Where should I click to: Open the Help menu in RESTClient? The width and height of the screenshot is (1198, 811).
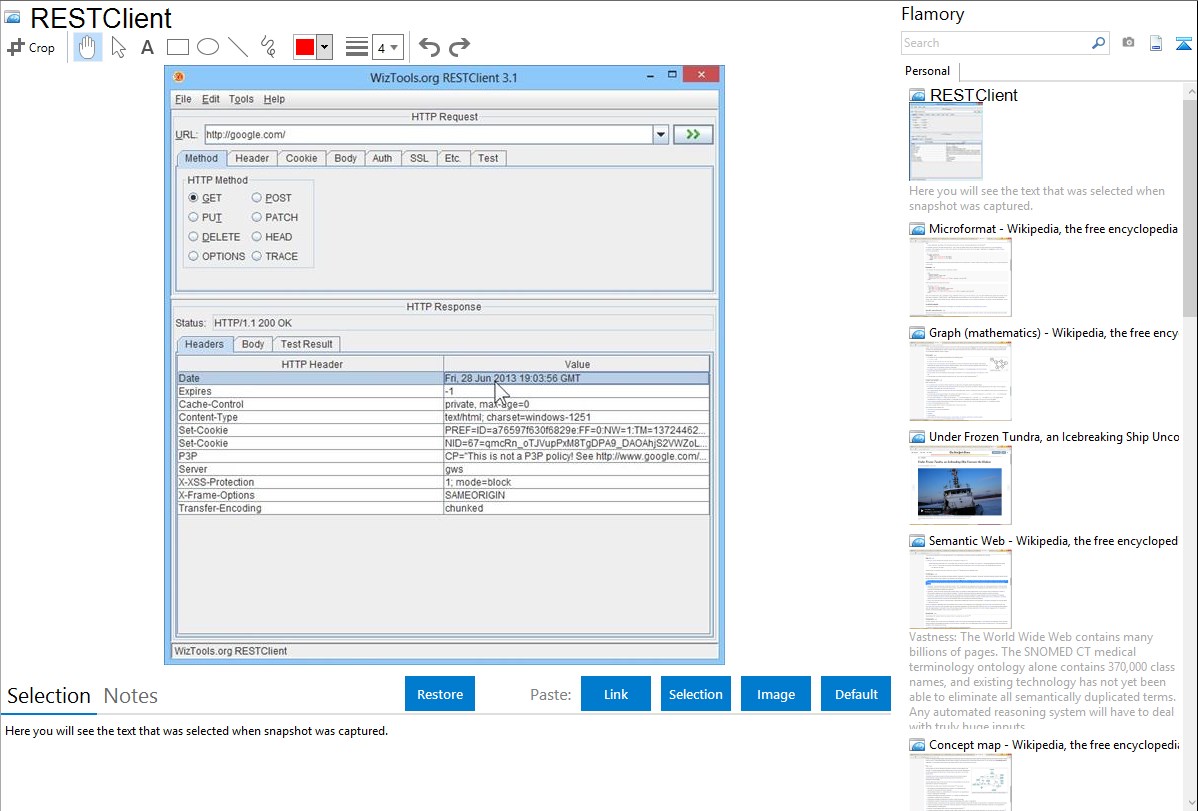274,99
